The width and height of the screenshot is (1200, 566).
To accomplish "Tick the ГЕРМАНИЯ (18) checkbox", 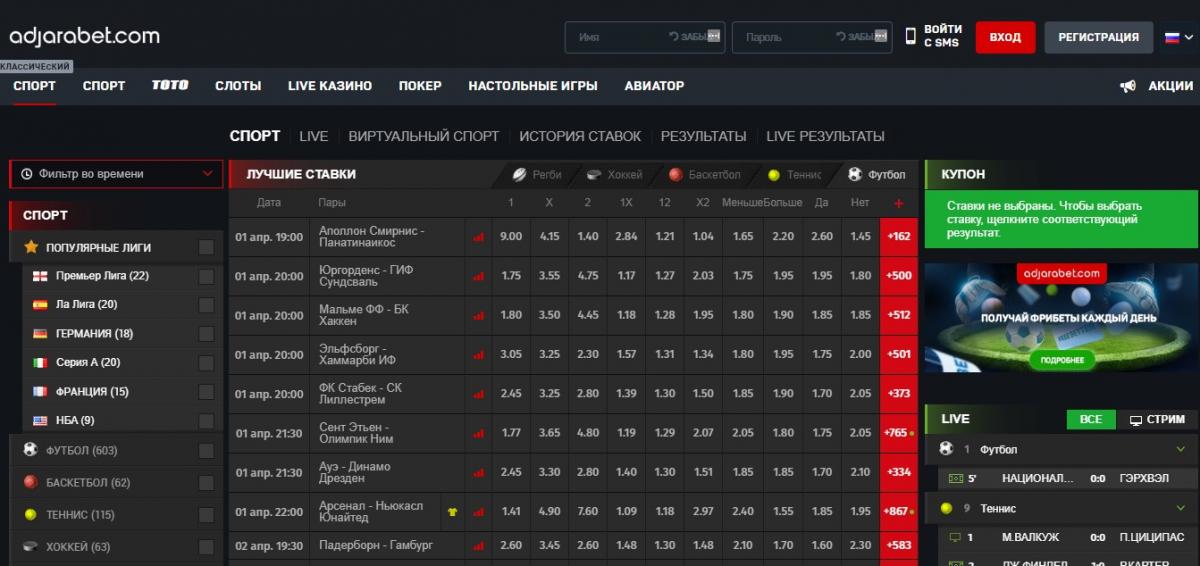I will [x=206, y=334].
